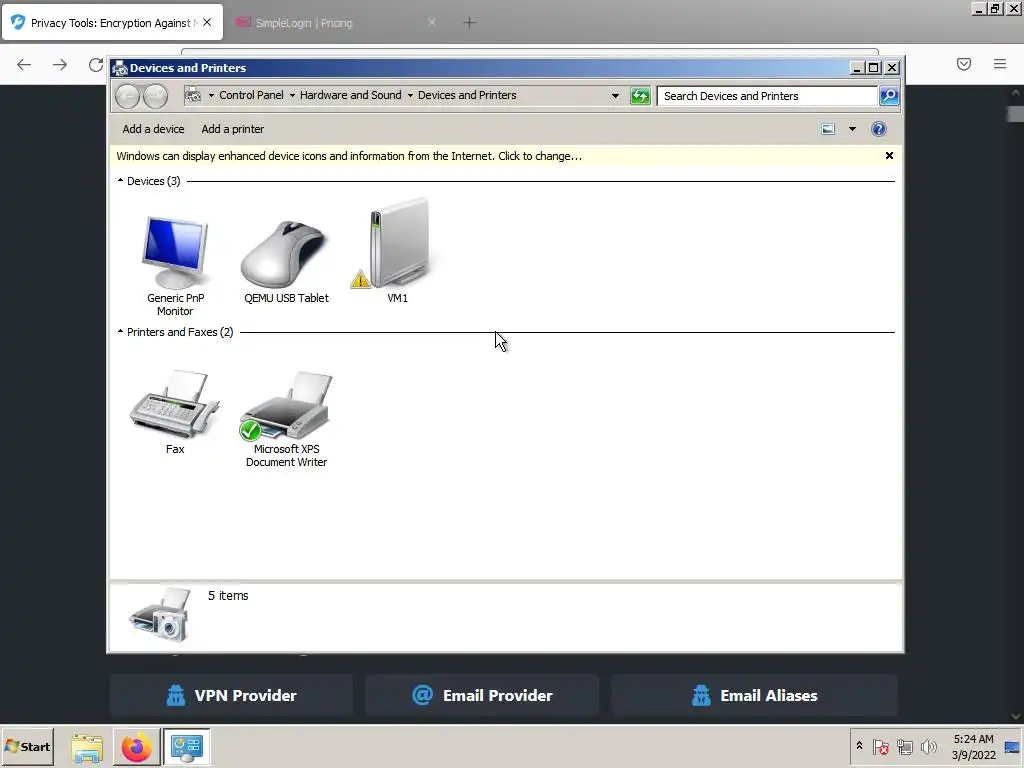
Task: Click the Firefox icon in the taskbar
Action: point(136,747)
